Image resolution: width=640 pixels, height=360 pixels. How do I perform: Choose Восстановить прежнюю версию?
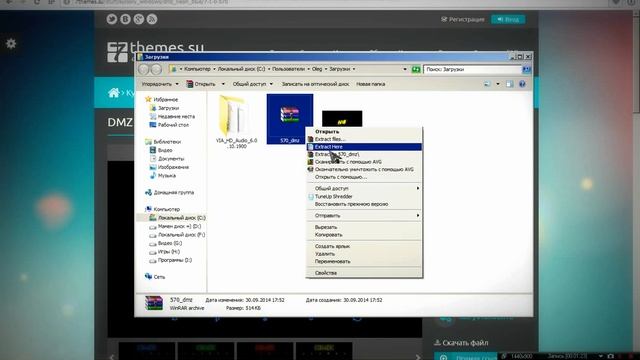(x=364, y=204)
